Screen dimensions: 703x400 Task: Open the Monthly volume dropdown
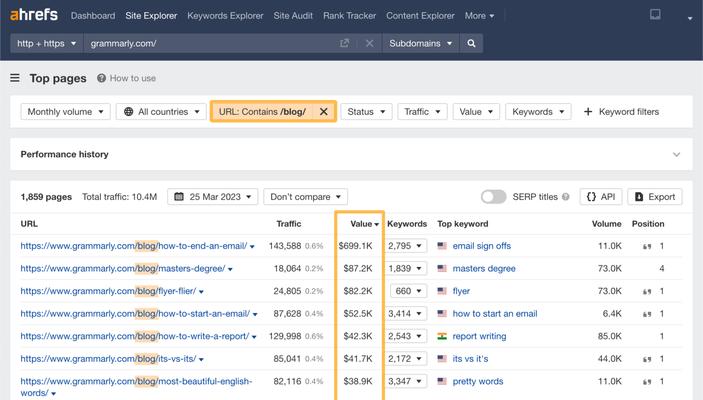65,112
